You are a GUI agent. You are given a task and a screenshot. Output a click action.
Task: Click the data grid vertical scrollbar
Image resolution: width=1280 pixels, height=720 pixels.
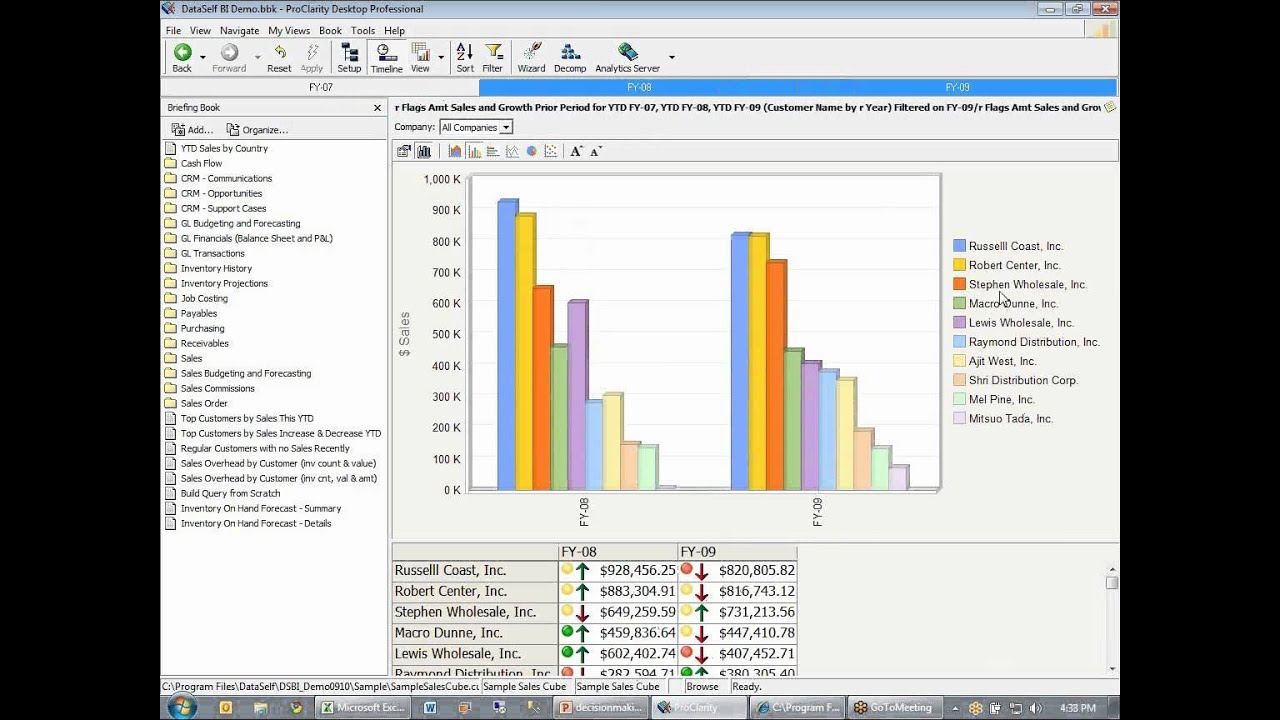click(1111, 620)
